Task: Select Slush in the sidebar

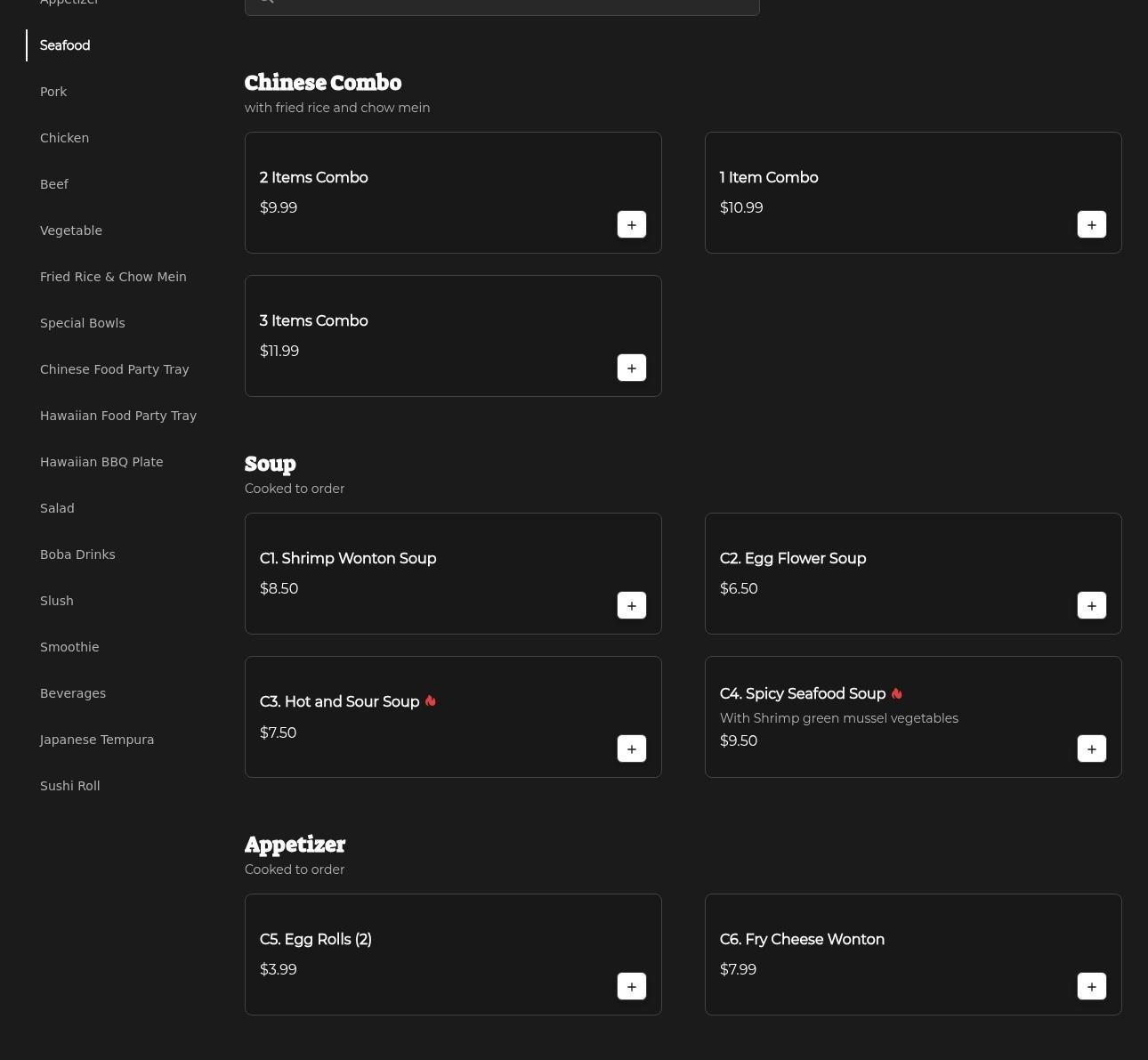Action: (57, 601)
